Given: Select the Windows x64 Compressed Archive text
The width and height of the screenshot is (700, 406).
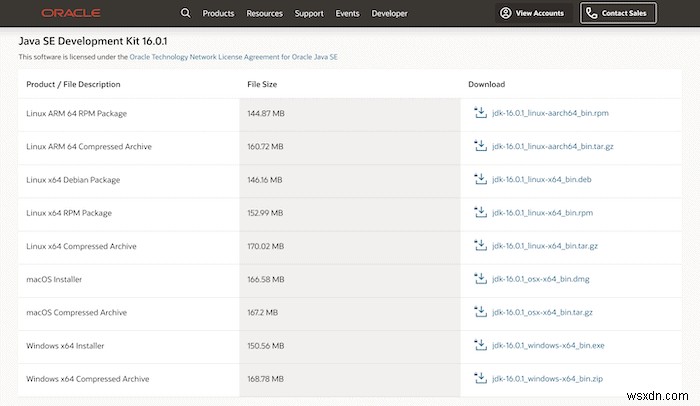Looking at the screenshot, I should point(88,379).
